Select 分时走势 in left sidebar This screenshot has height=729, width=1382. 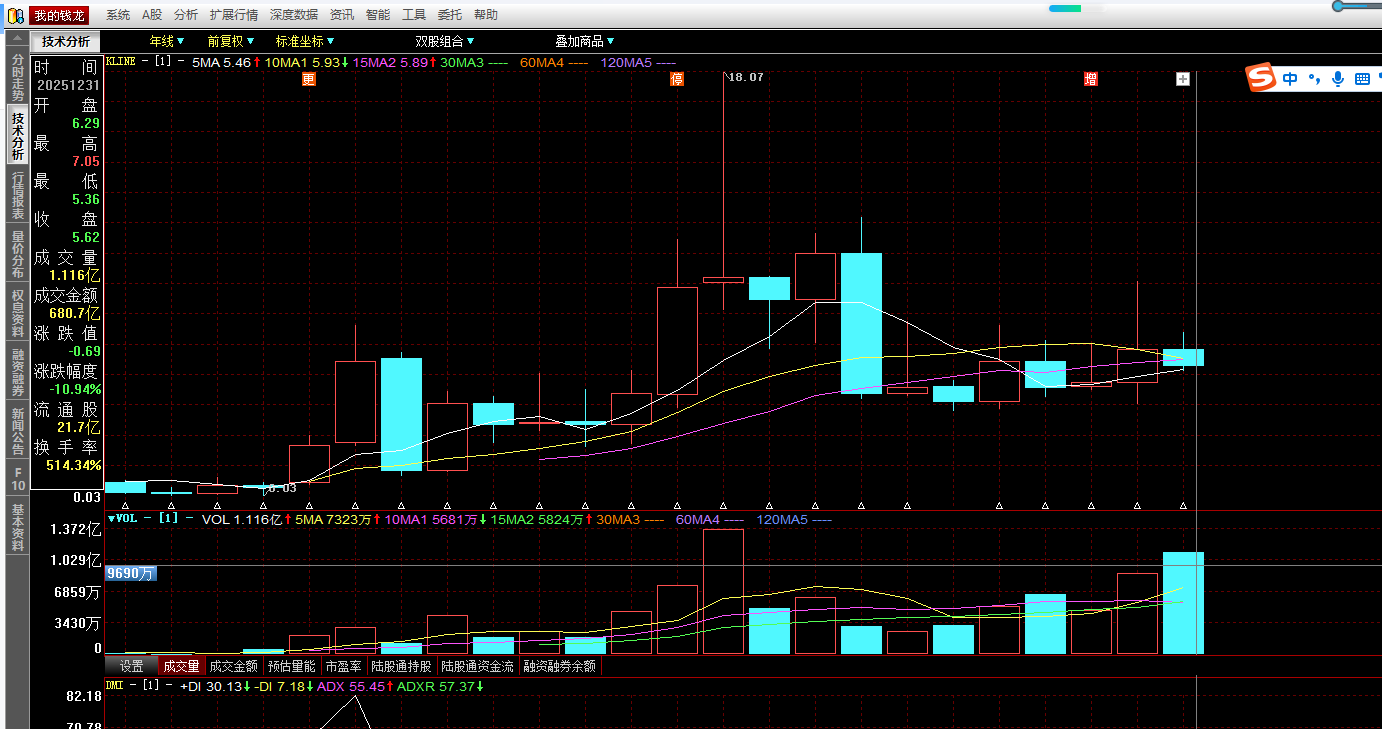[18, 77]
